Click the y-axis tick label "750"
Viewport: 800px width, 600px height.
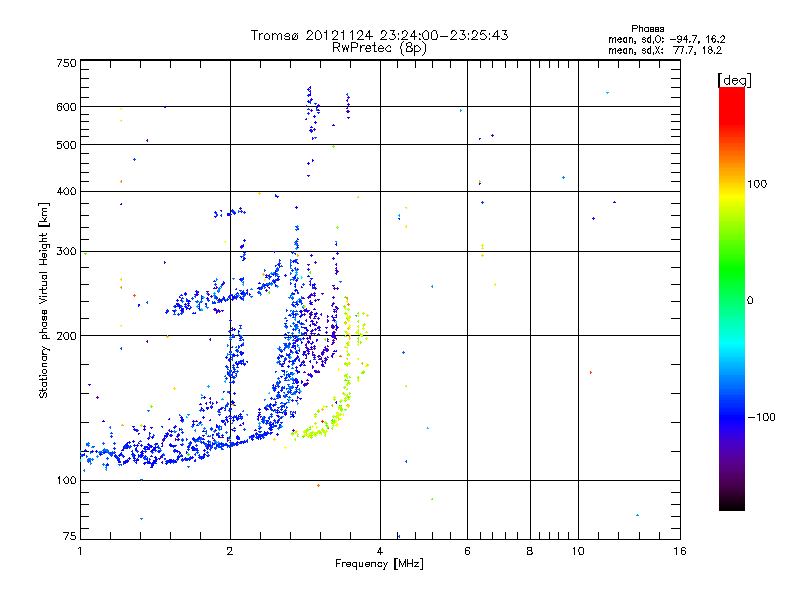pos(66,63)
